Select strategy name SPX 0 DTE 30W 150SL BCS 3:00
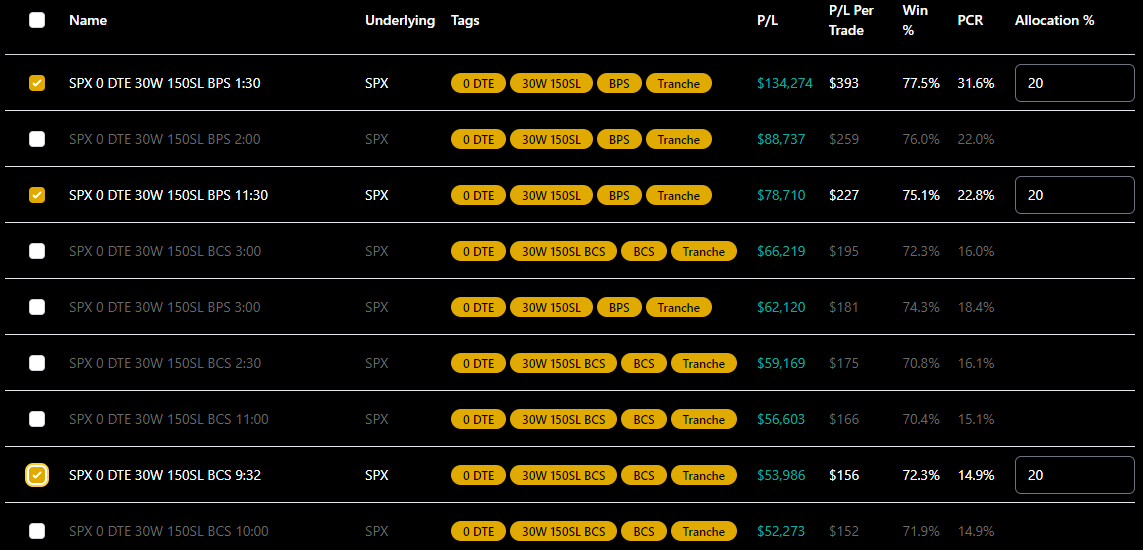 point(165,251)
